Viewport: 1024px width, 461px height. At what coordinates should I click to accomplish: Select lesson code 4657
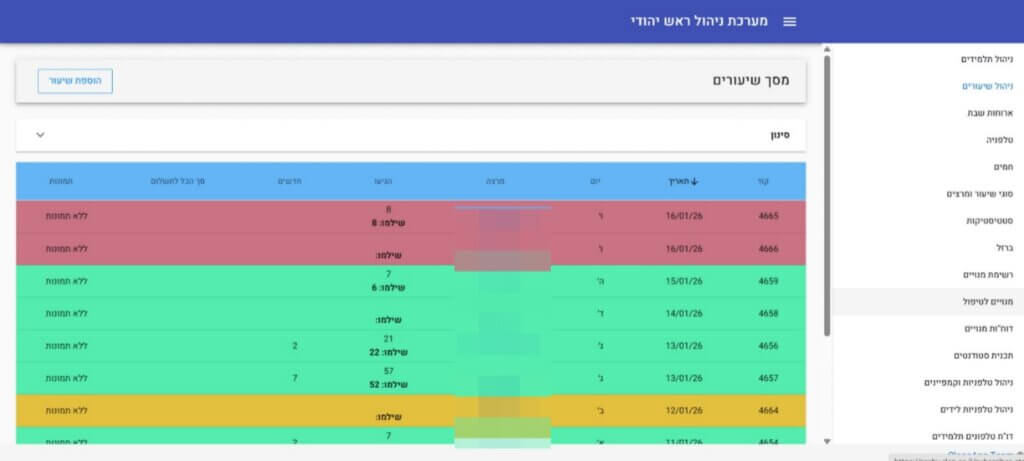coord(769,378)
